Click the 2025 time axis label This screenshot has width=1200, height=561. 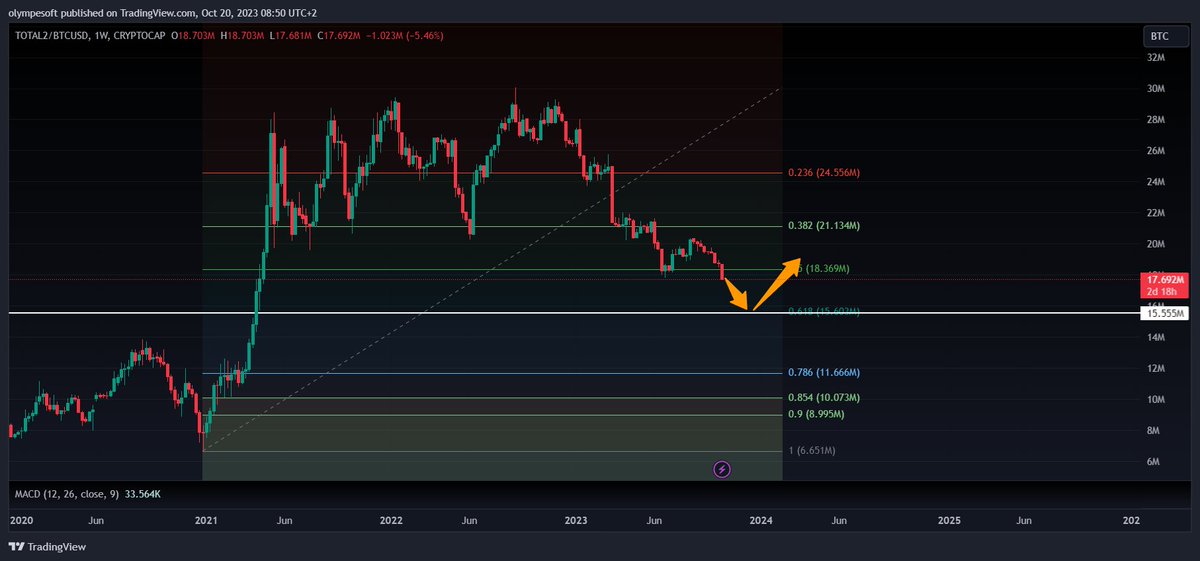click(x=949, y=521)
